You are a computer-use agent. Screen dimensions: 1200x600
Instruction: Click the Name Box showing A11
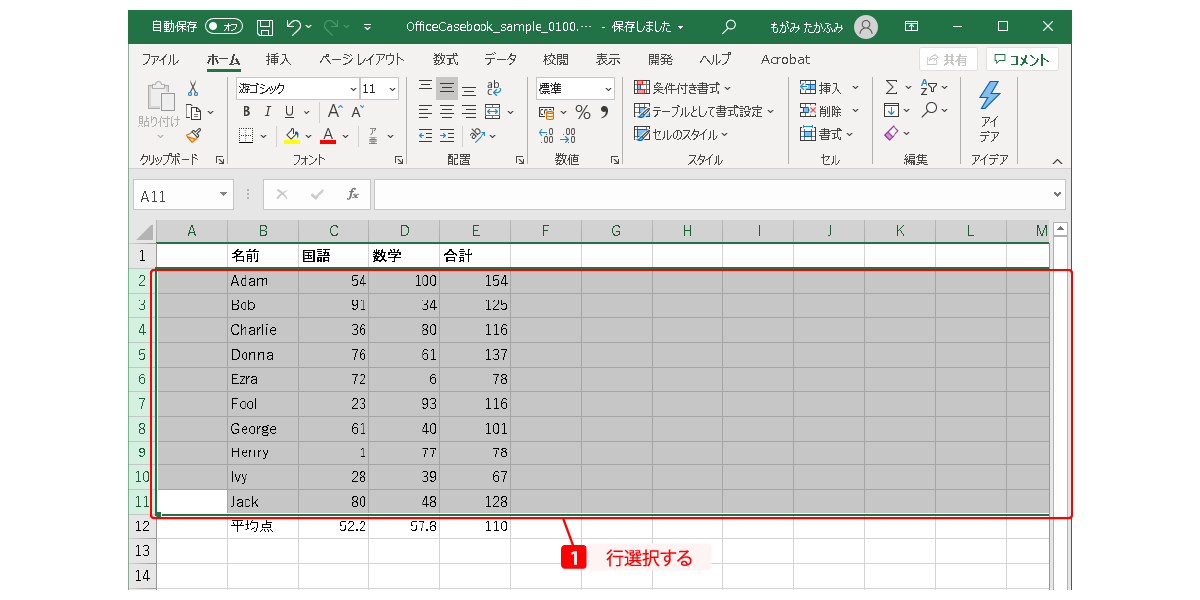pyautogui.click(x=175, y=196)
